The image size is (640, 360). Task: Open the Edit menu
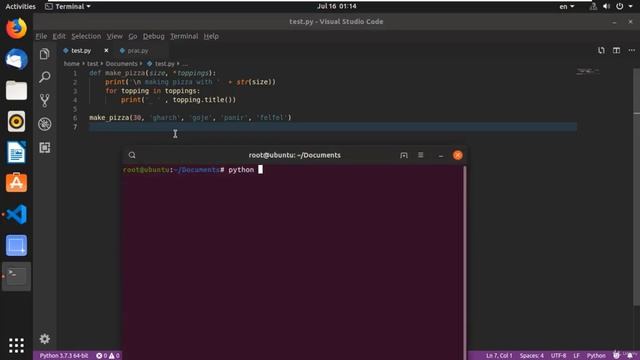click(x=59, y=36)
